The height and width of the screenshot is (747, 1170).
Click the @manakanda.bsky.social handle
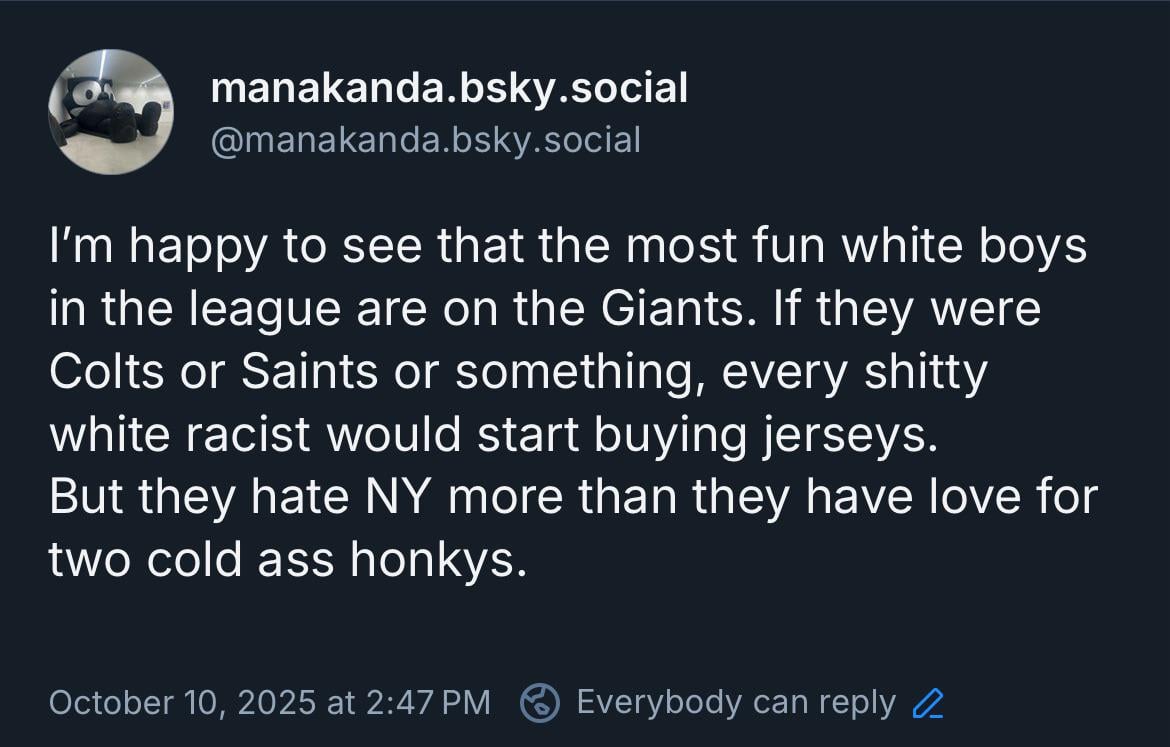425,140
